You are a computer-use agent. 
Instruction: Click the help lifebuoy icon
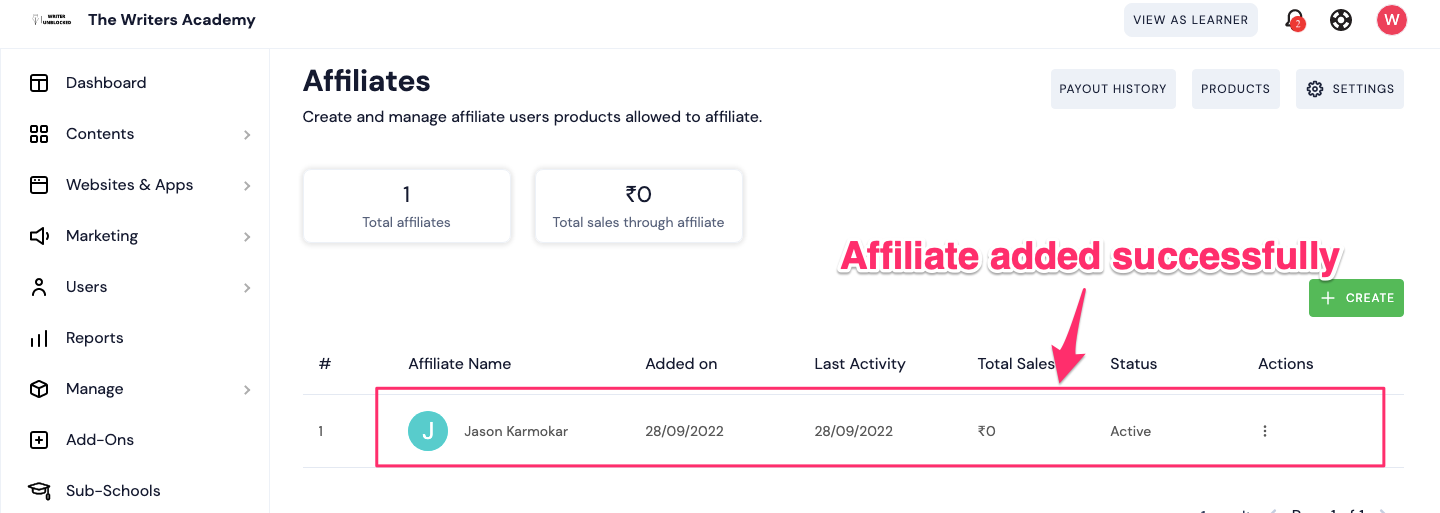tap(1341, 20)
